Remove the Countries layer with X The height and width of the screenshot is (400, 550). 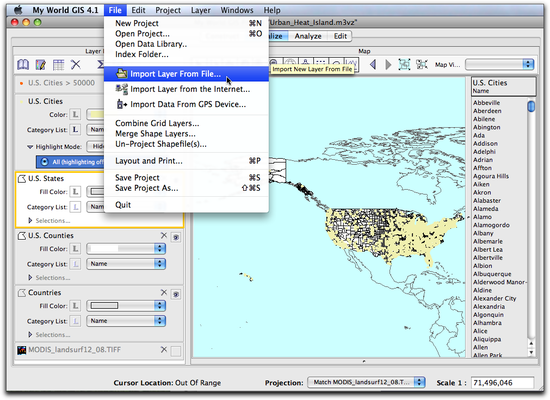[164, 292]
